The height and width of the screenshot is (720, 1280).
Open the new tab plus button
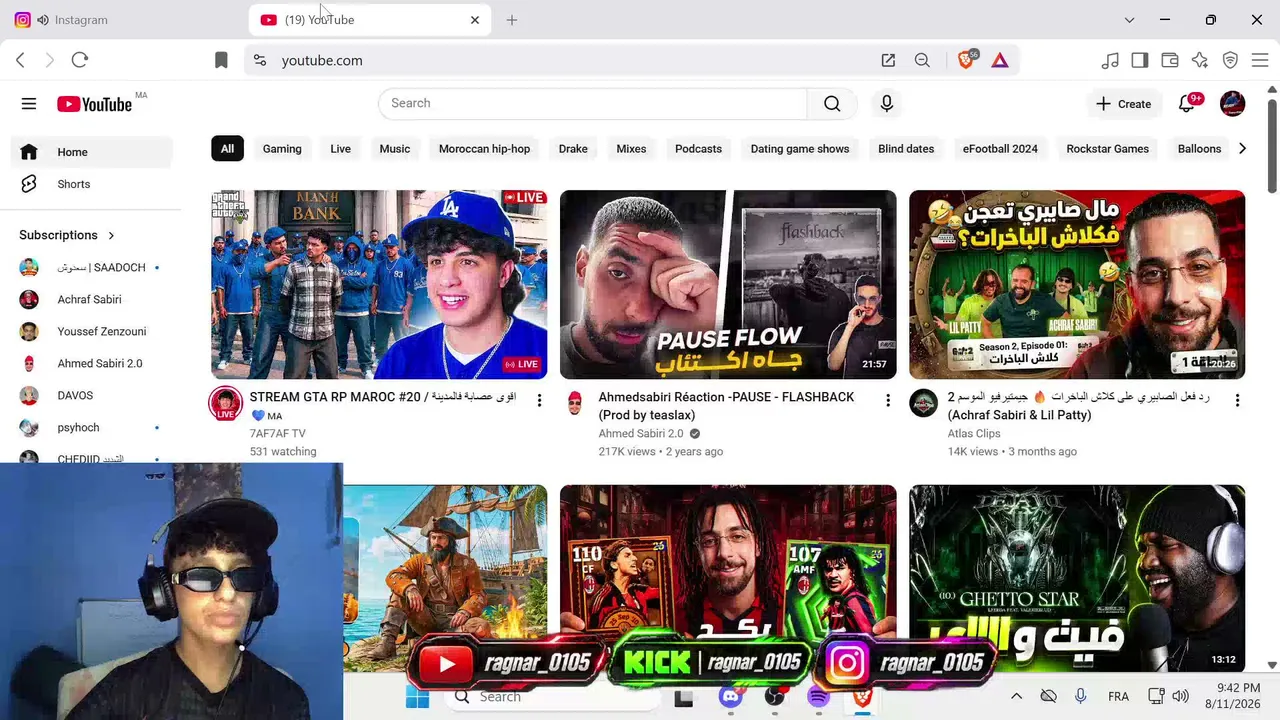click(512, 20)
